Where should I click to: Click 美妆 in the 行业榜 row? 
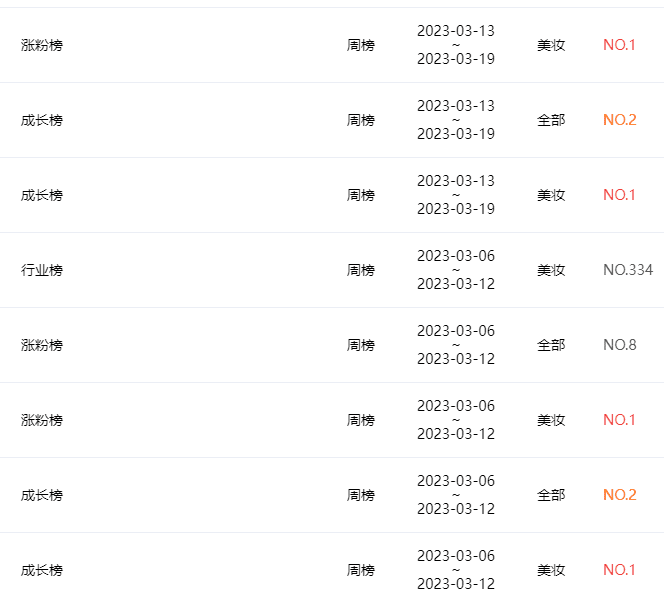551,270
